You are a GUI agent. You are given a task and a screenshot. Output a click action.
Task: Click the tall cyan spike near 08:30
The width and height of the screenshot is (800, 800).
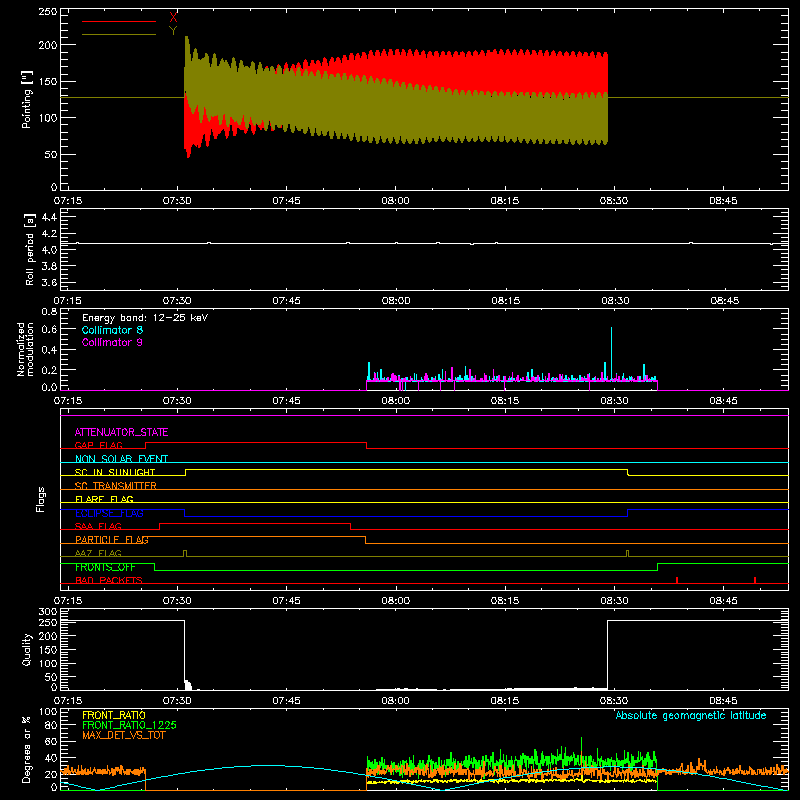coord(611,352)
